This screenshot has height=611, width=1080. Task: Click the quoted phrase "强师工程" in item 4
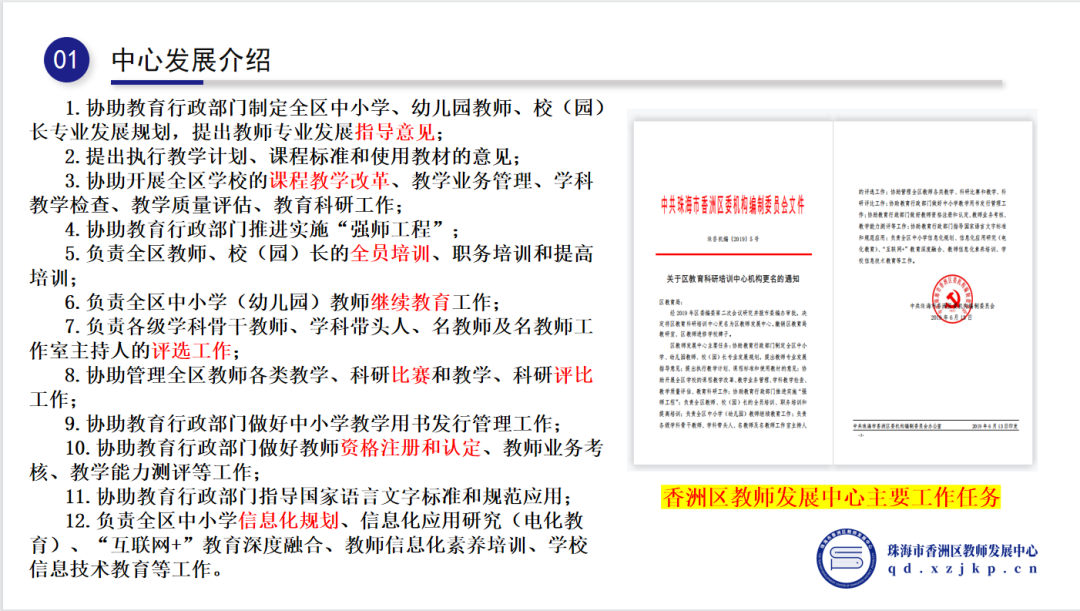pos(390,229)
